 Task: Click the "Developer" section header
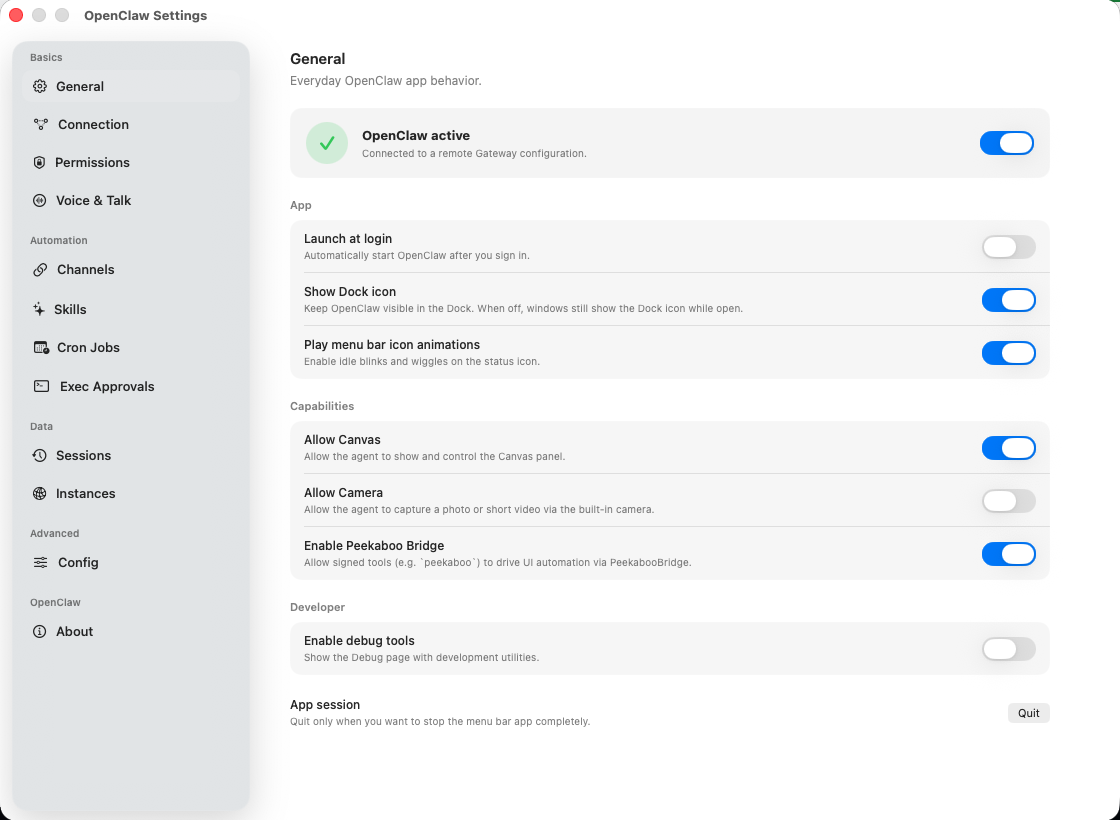317,607
